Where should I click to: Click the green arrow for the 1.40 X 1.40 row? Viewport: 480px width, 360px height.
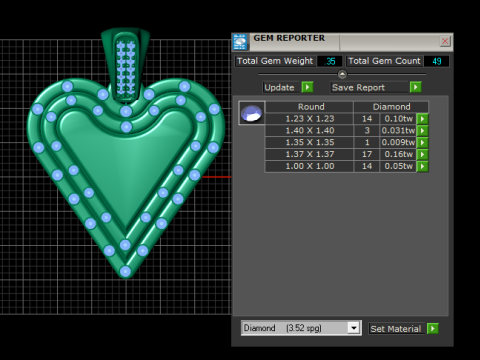point(423,131)
